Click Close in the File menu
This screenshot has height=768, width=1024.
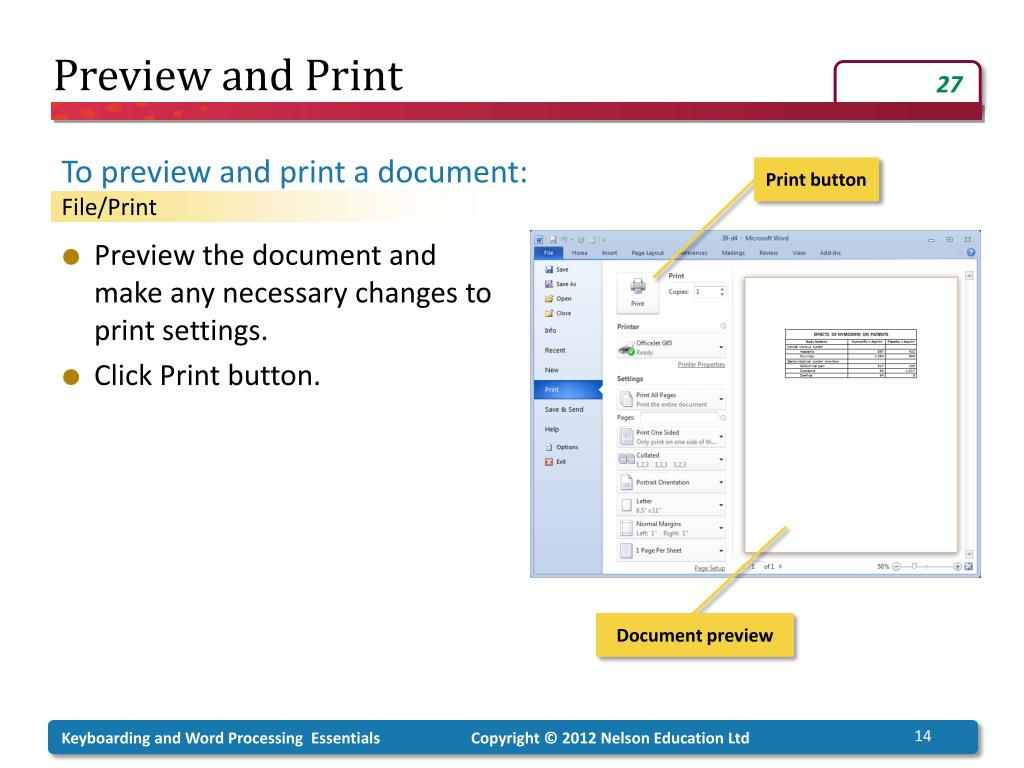coord(558,313)
